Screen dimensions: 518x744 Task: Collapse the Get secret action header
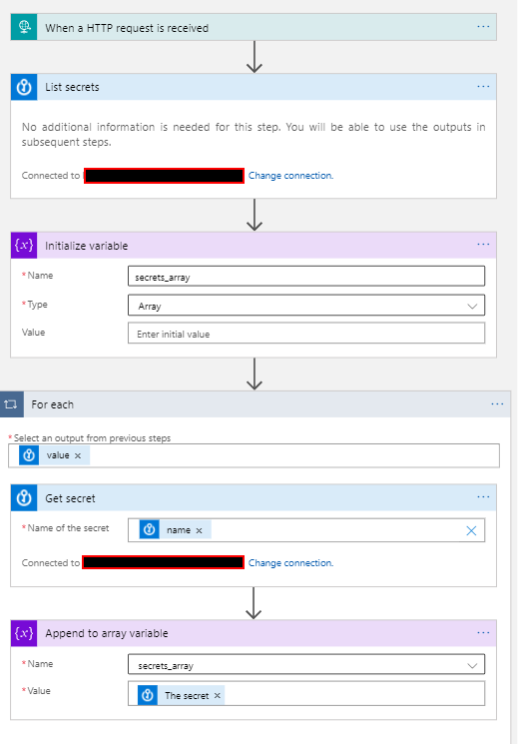(254, 498)
